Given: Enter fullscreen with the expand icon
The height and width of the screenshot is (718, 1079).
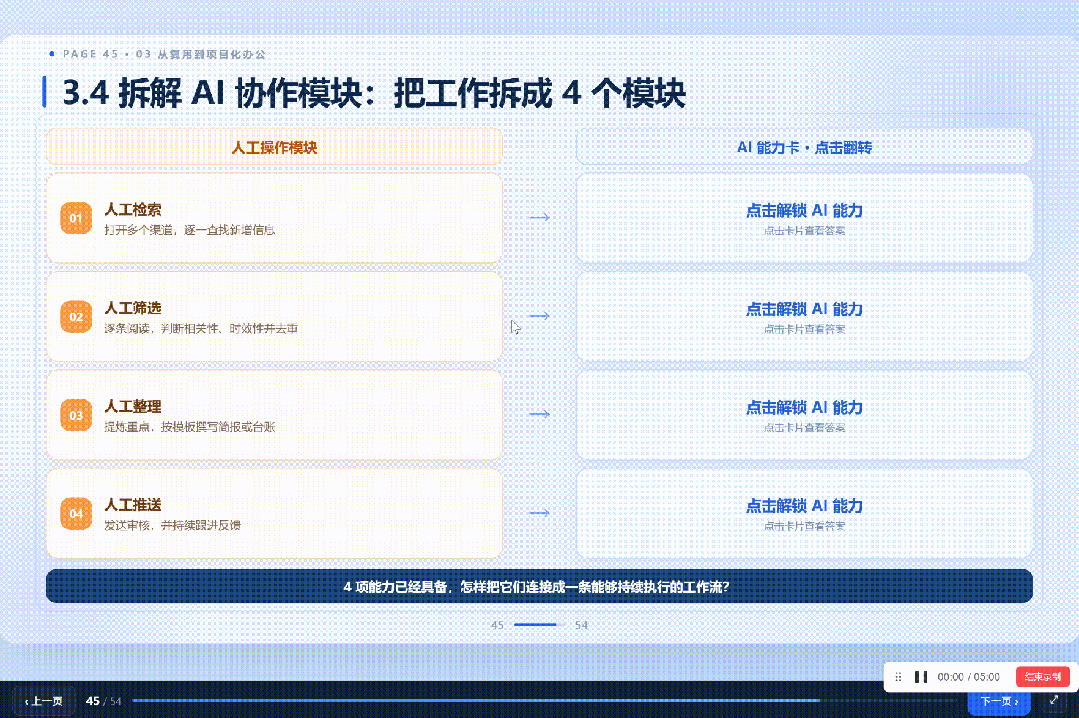Looking at the screenshot, I should coord(1054,700).
